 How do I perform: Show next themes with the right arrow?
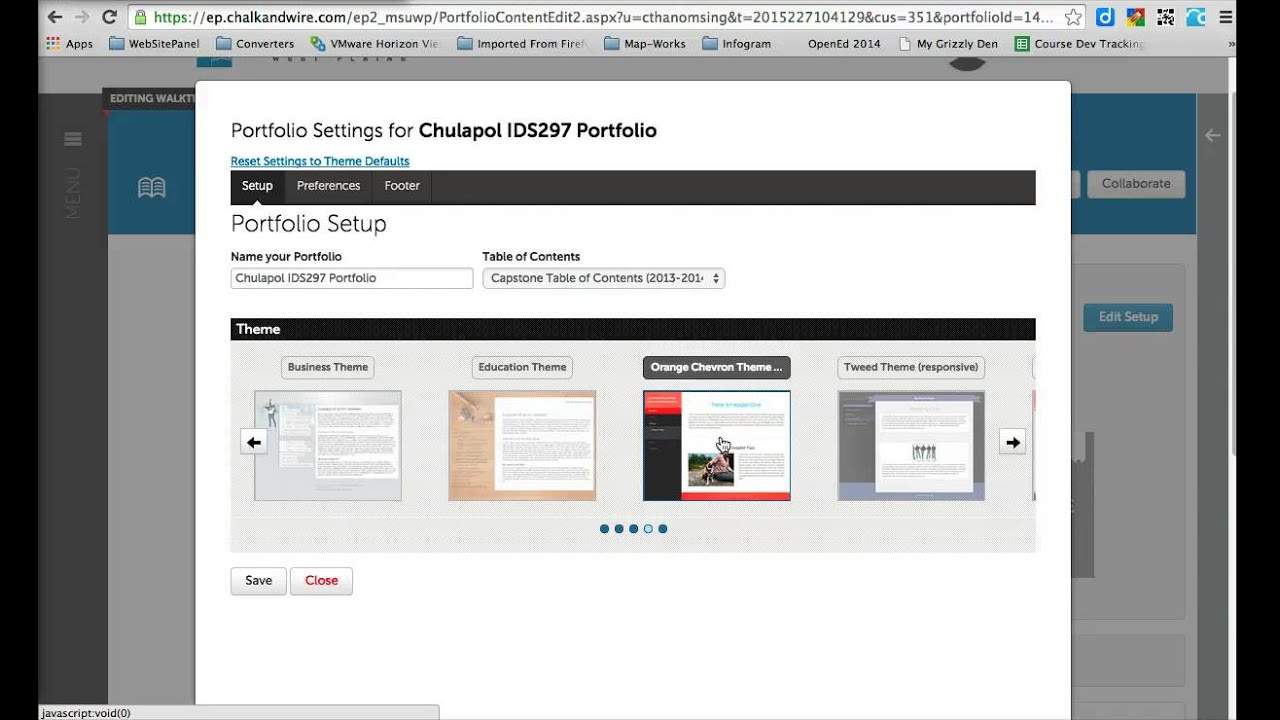(1013, 442)
